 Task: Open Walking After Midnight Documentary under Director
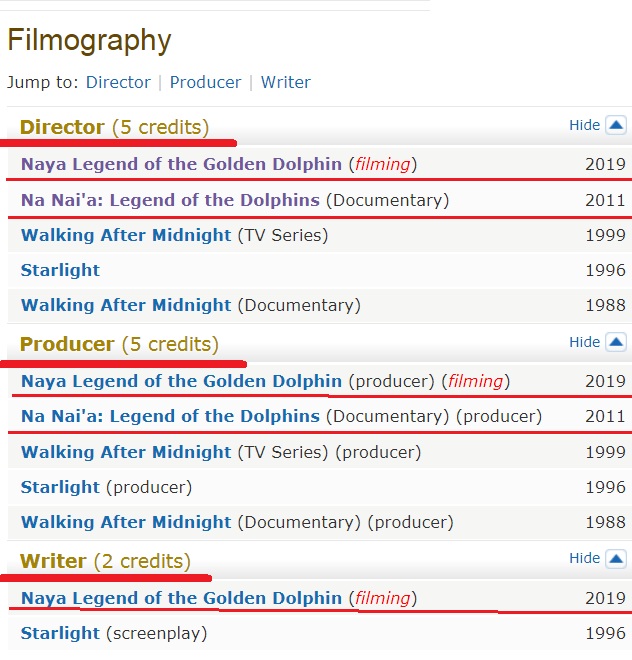click(x=126, y=305)
